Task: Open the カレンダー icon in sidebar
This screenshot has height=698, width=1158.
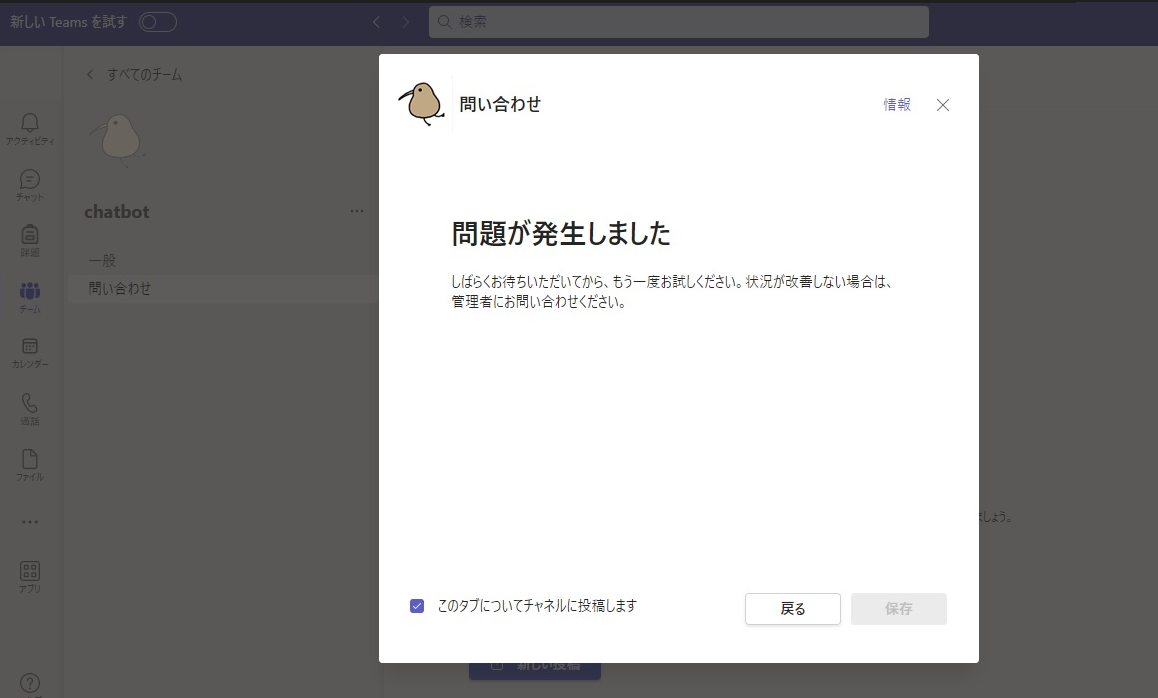Action: 30,346
